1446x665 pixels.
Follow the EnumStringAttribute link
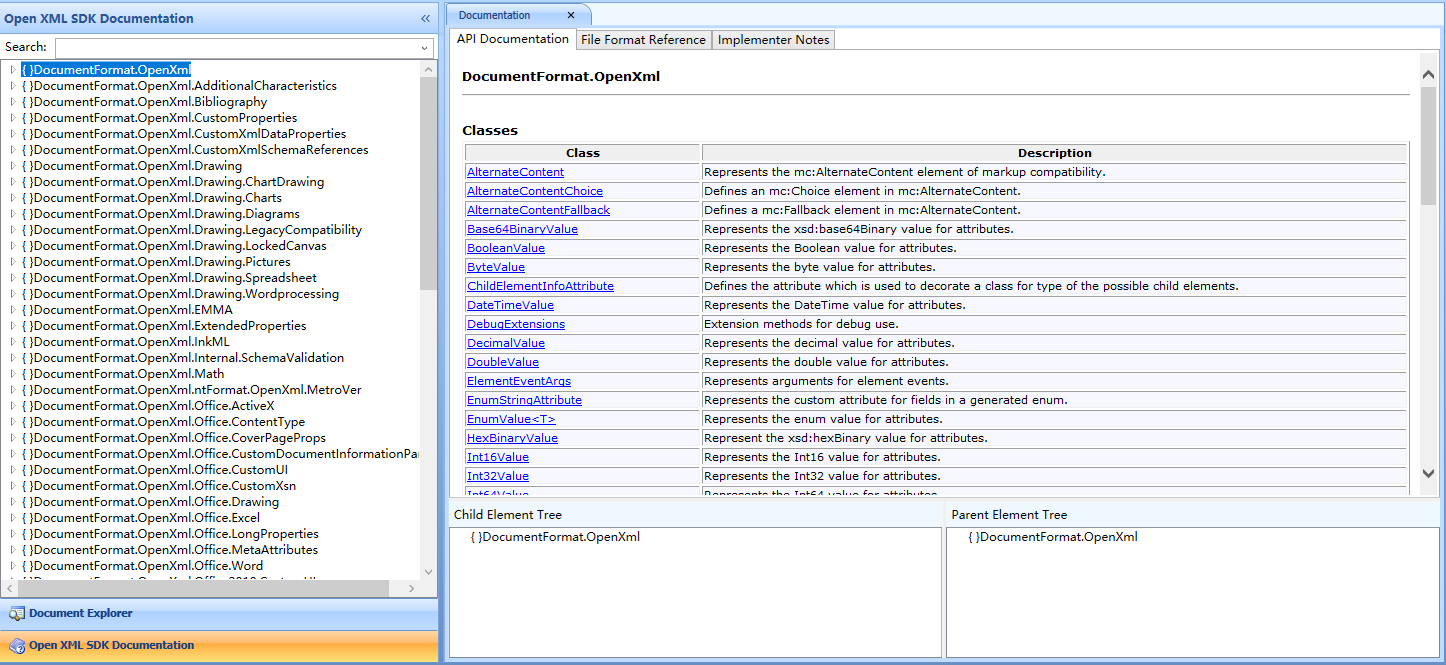click(x=524, y=400)
